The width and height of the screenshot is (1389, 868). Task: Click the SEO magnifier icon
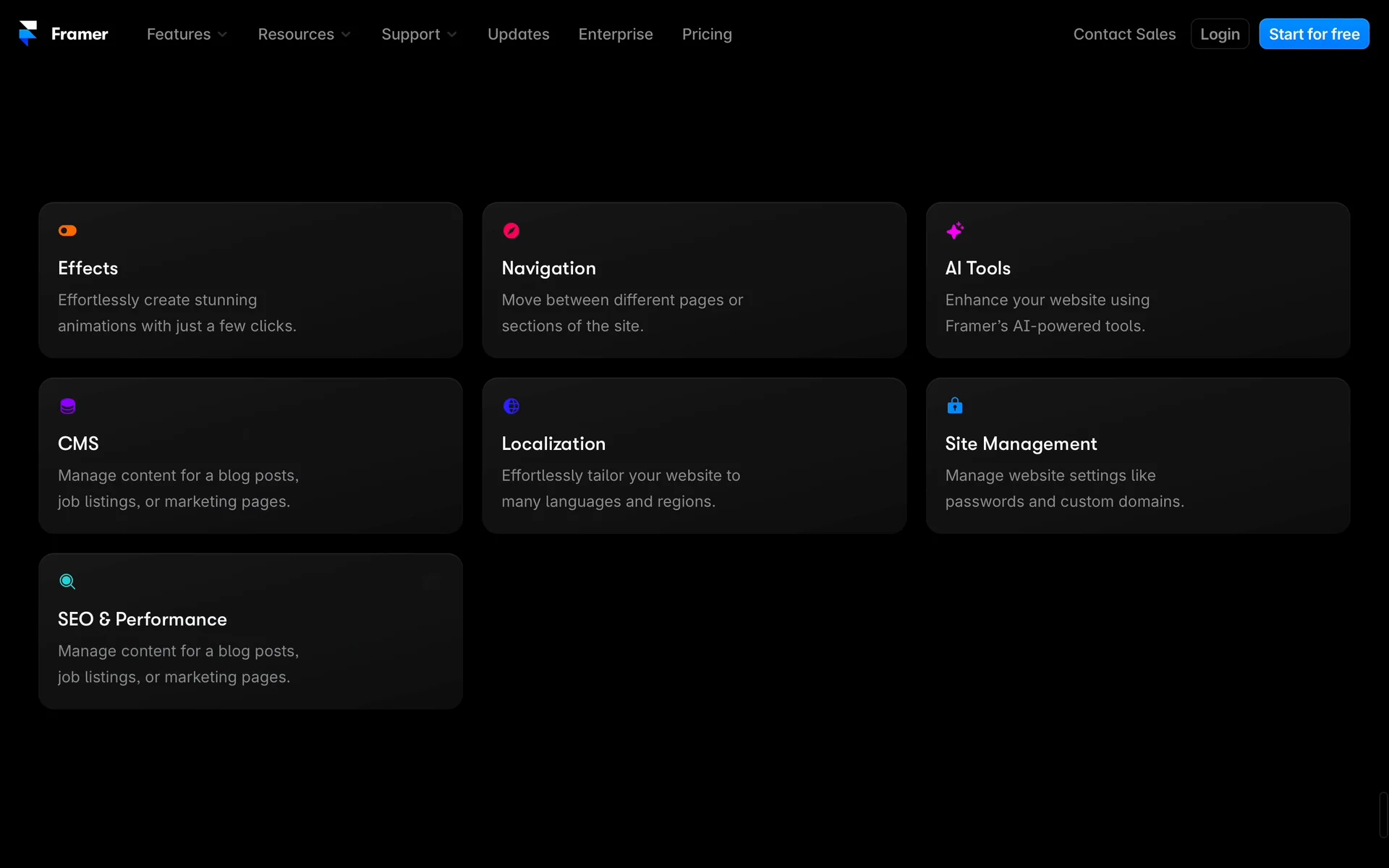coord(67,582)
